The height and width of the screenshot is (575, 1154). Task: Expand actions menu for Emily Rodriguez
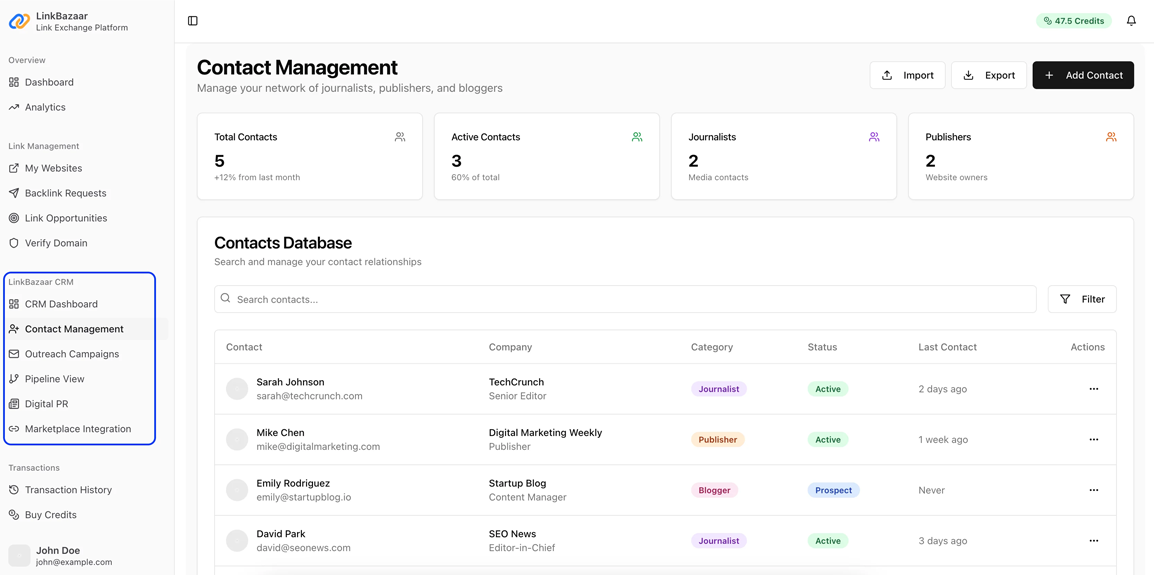pyautogui.click(x=1093, y=490)
